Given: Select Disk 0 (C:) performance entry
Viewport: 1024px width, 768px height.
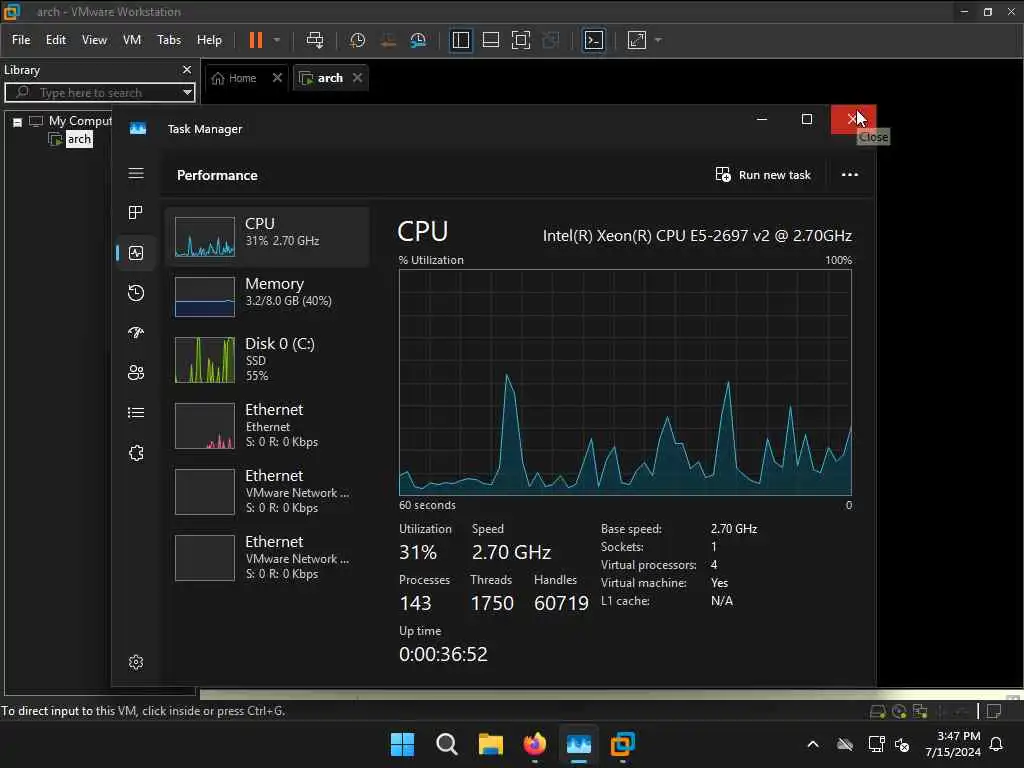Looking at the screenshot, I should click(x=267, y=360).
